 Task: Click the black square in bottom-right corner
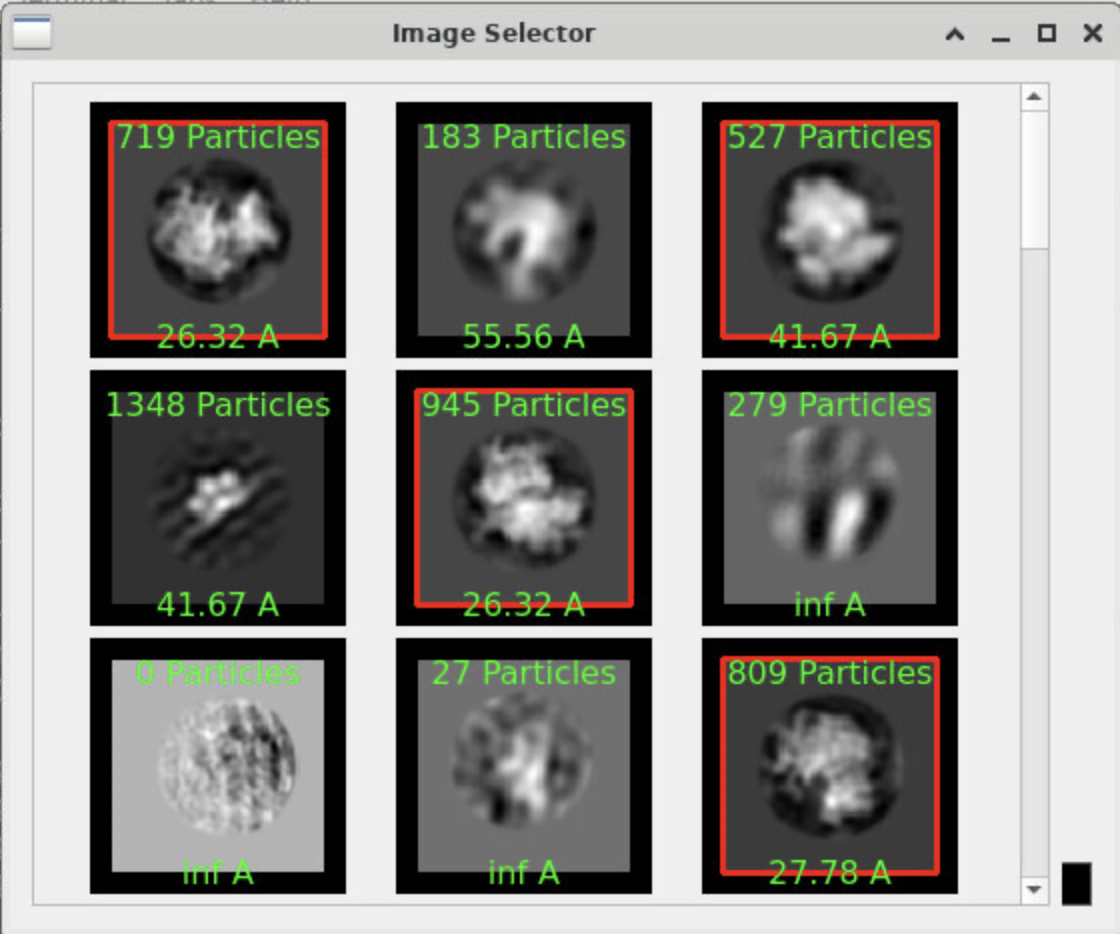coord(1076,884)
